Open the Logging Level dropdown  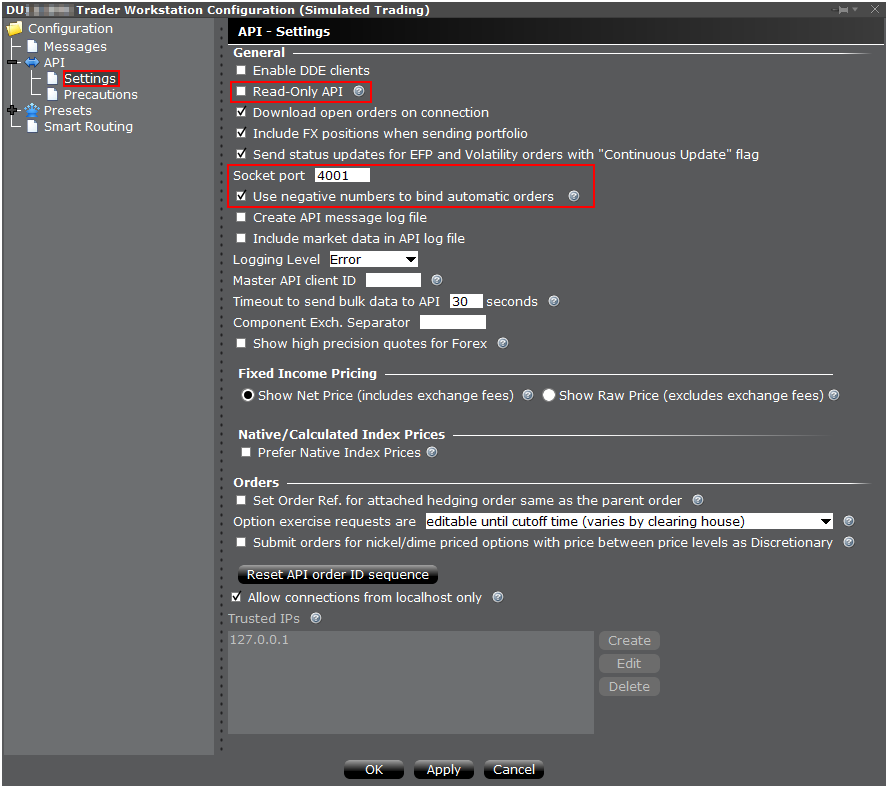(x=373, y=260)
